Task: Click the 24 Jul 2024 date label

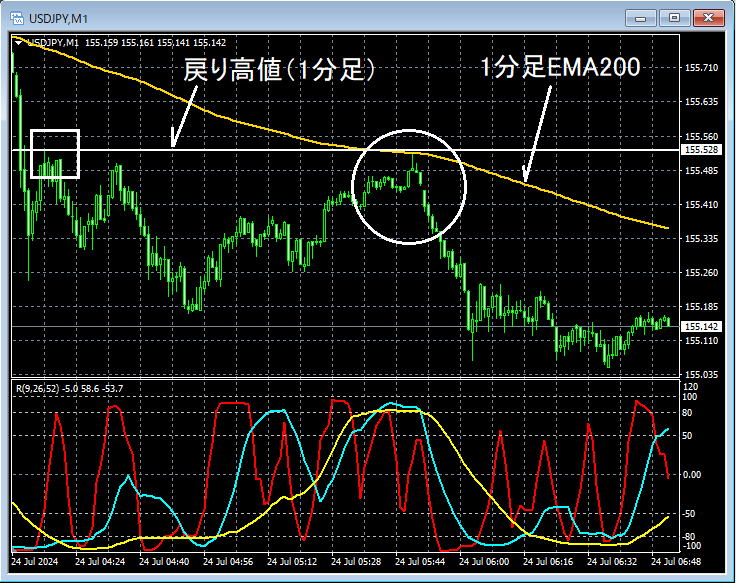Action: [35, 562]
